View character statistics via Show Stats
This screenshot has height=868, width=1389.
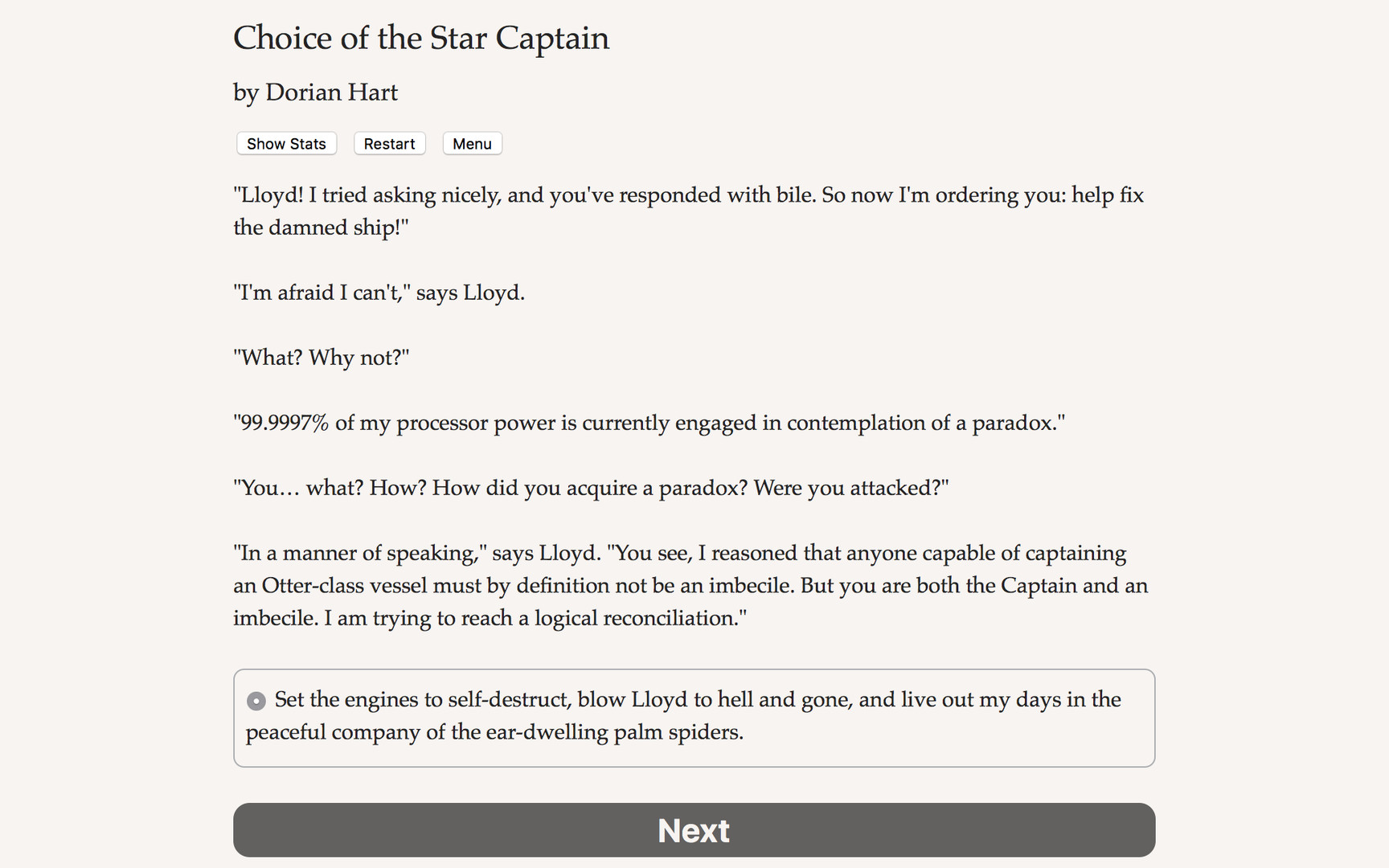click(x=286, y=143)
